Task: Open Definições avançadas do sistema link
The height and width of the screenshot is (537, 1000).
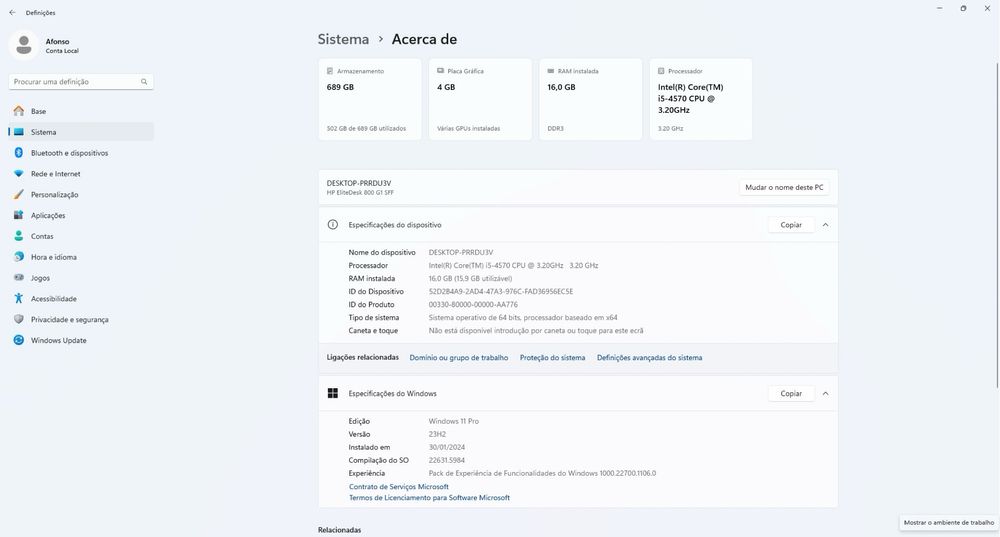Action: click(x=649, y=357)
